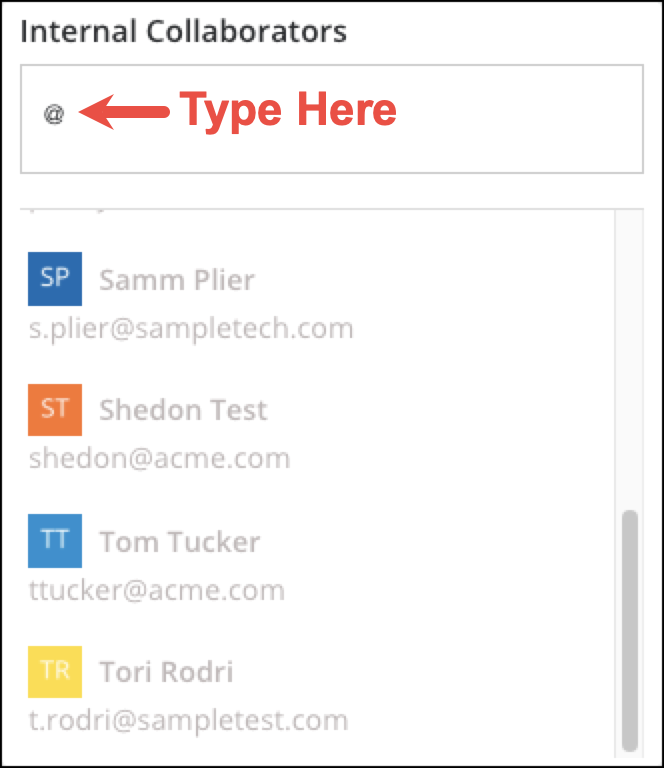The width and height of the screenshot is (664, 768).
Task: Click the scrollbar track above the thumb
Action: (630, 360)
